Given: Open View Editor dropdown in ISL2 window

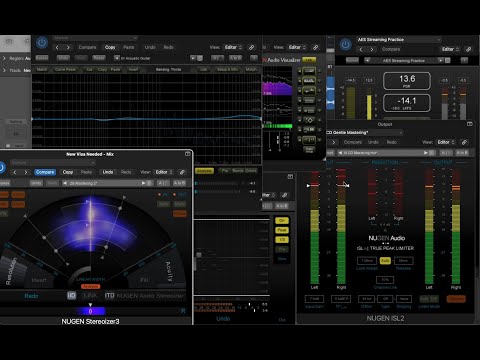Looking at the screenshot, I should coord(446,142).
